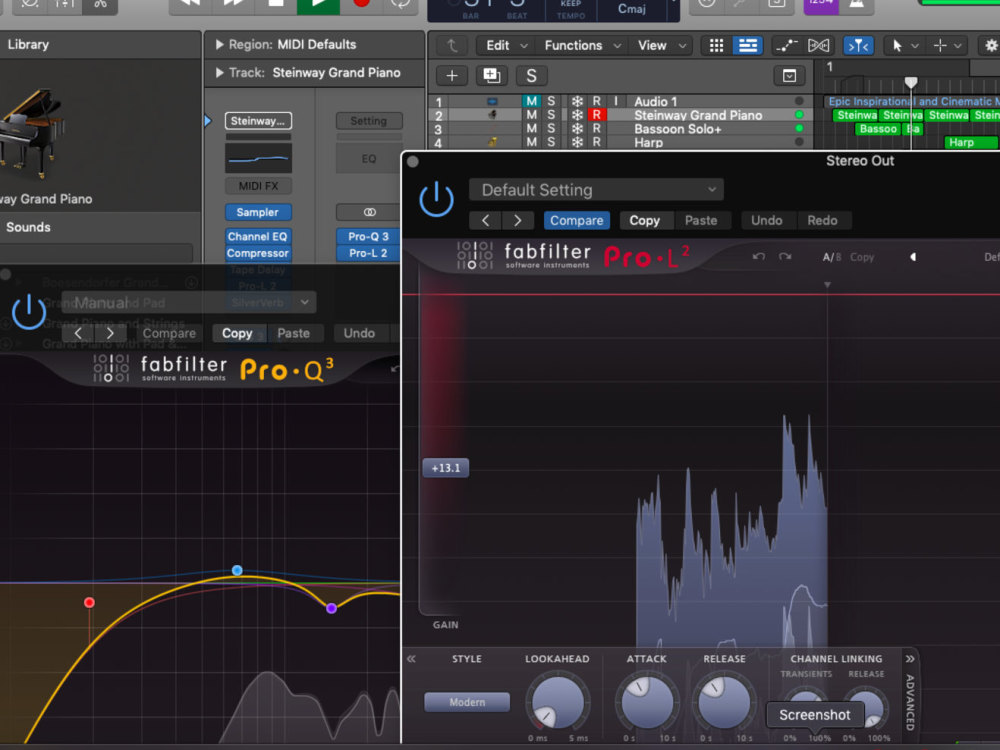1000x750 pixels.
Task: Open the channel strip Setting button
Action: (369, 121)
